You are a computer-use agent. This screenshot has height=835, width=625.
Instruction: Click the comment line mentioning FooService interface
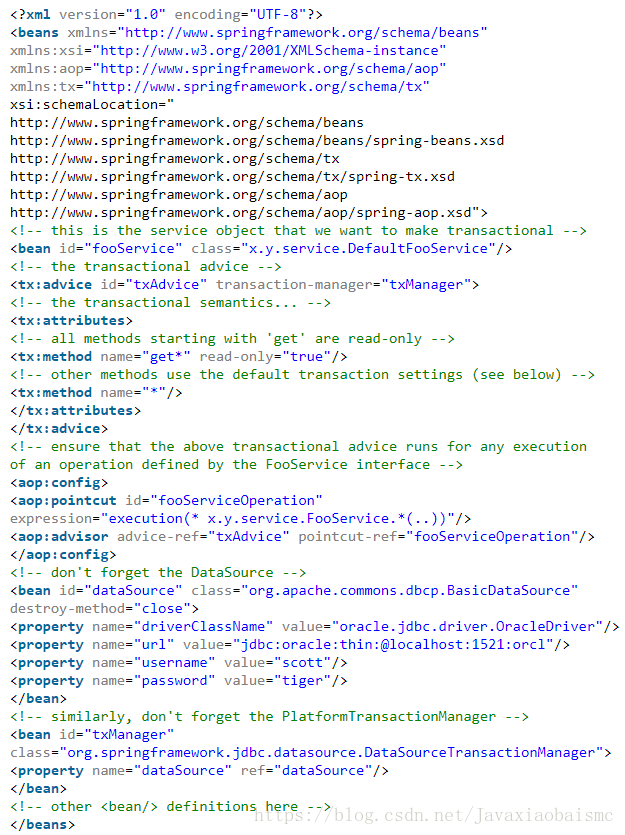[236, 464]
